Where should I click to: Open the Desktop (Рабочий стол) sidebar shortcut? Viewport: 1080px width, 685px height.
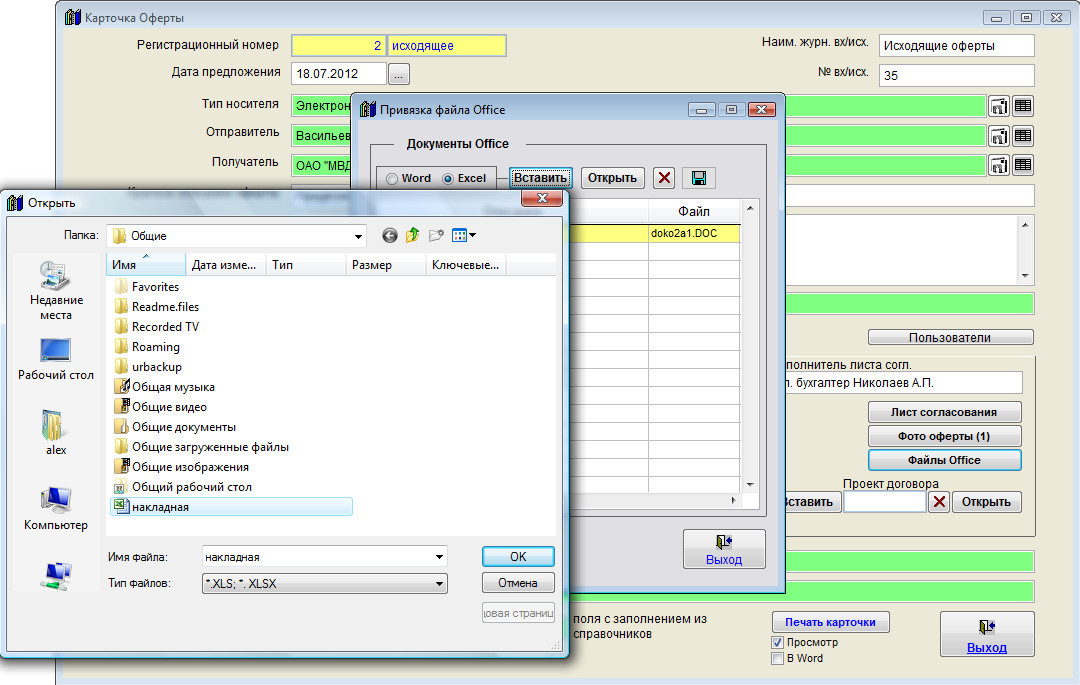click(x=56, y=360)
